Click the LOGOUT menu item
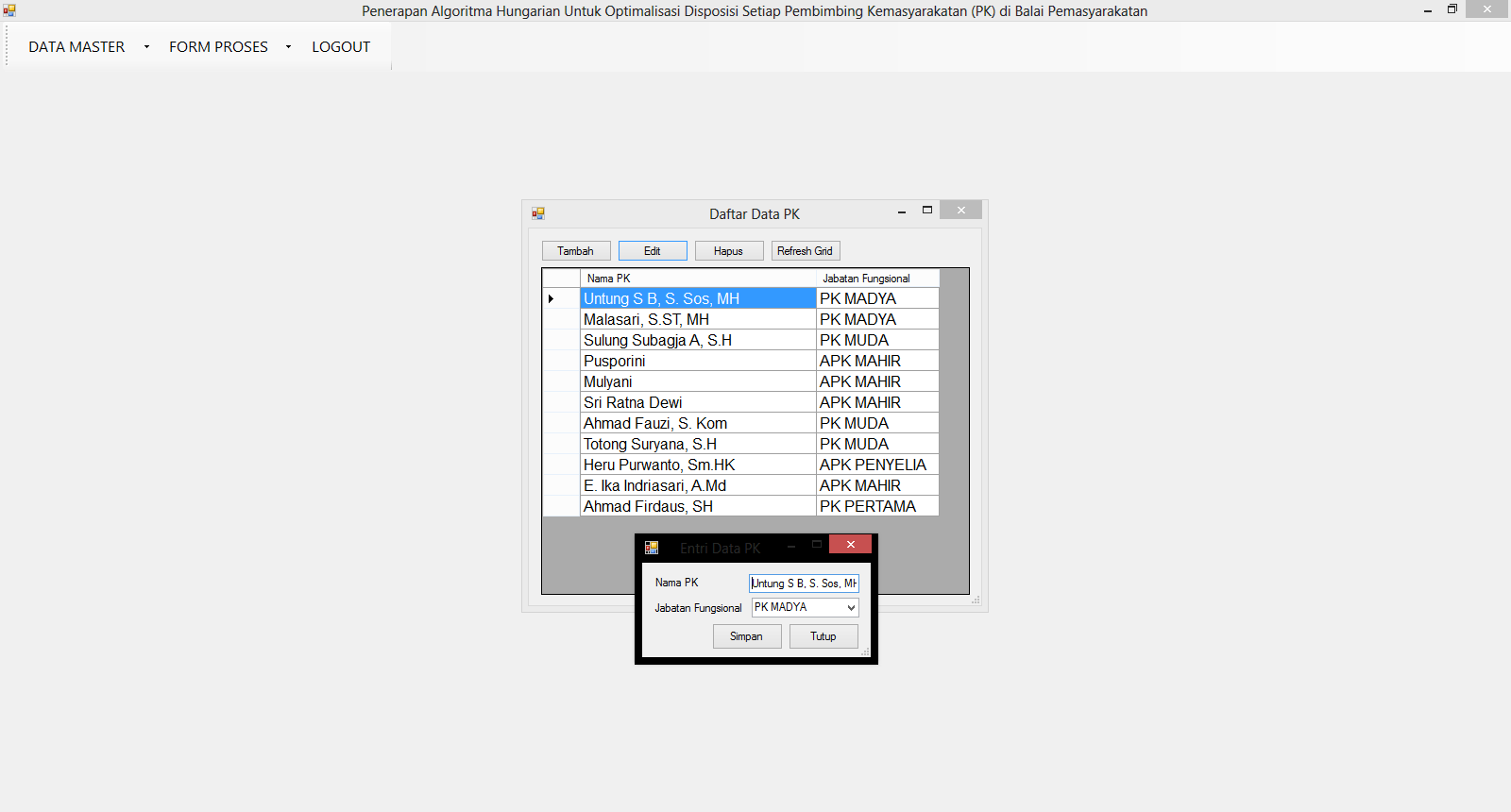Screen dimensions: 1511x812 (341, 47)
